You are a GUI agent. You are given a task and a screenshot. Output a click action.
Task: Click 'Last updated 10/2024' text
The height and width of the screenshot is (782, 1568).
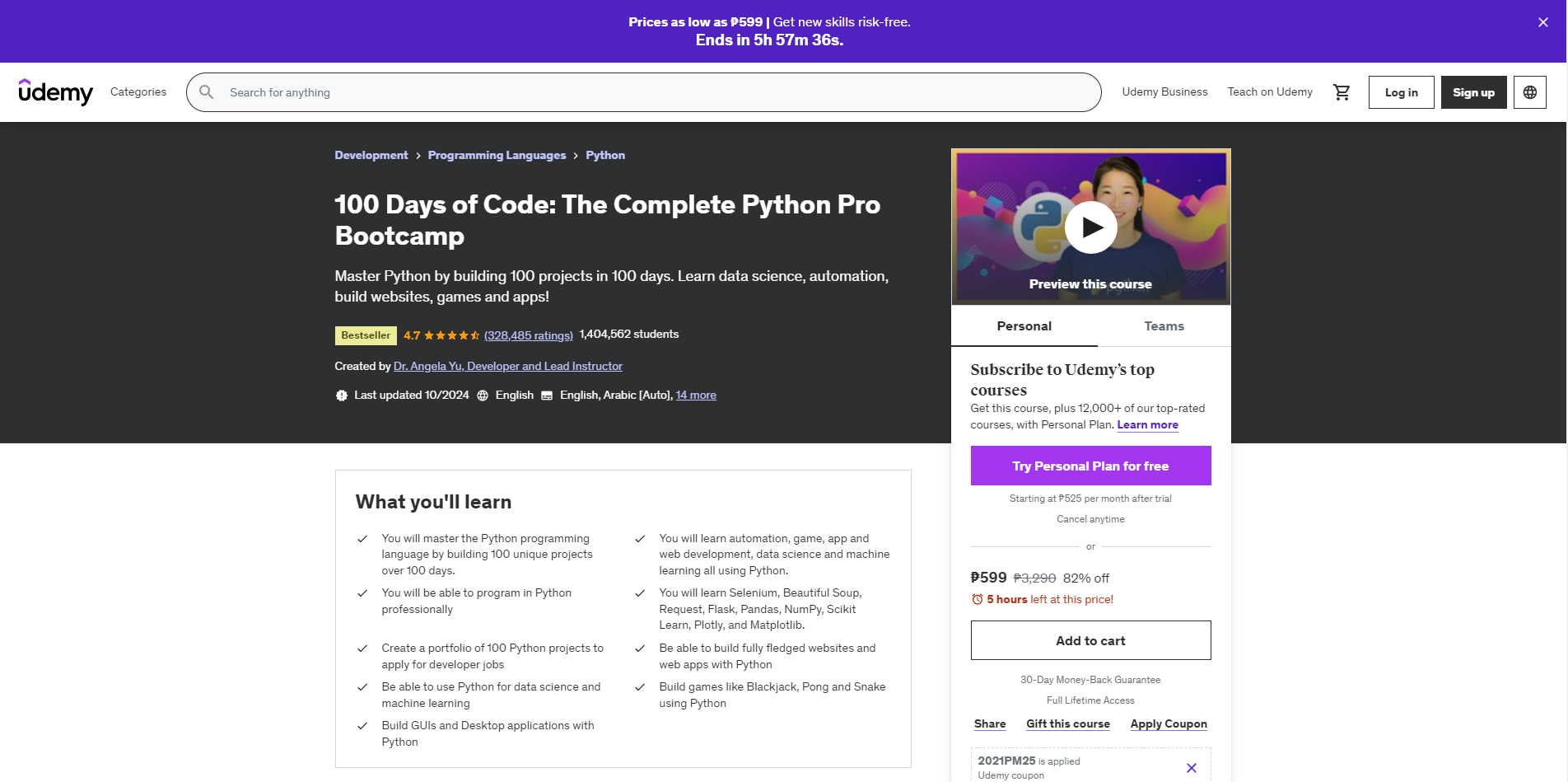412,396
